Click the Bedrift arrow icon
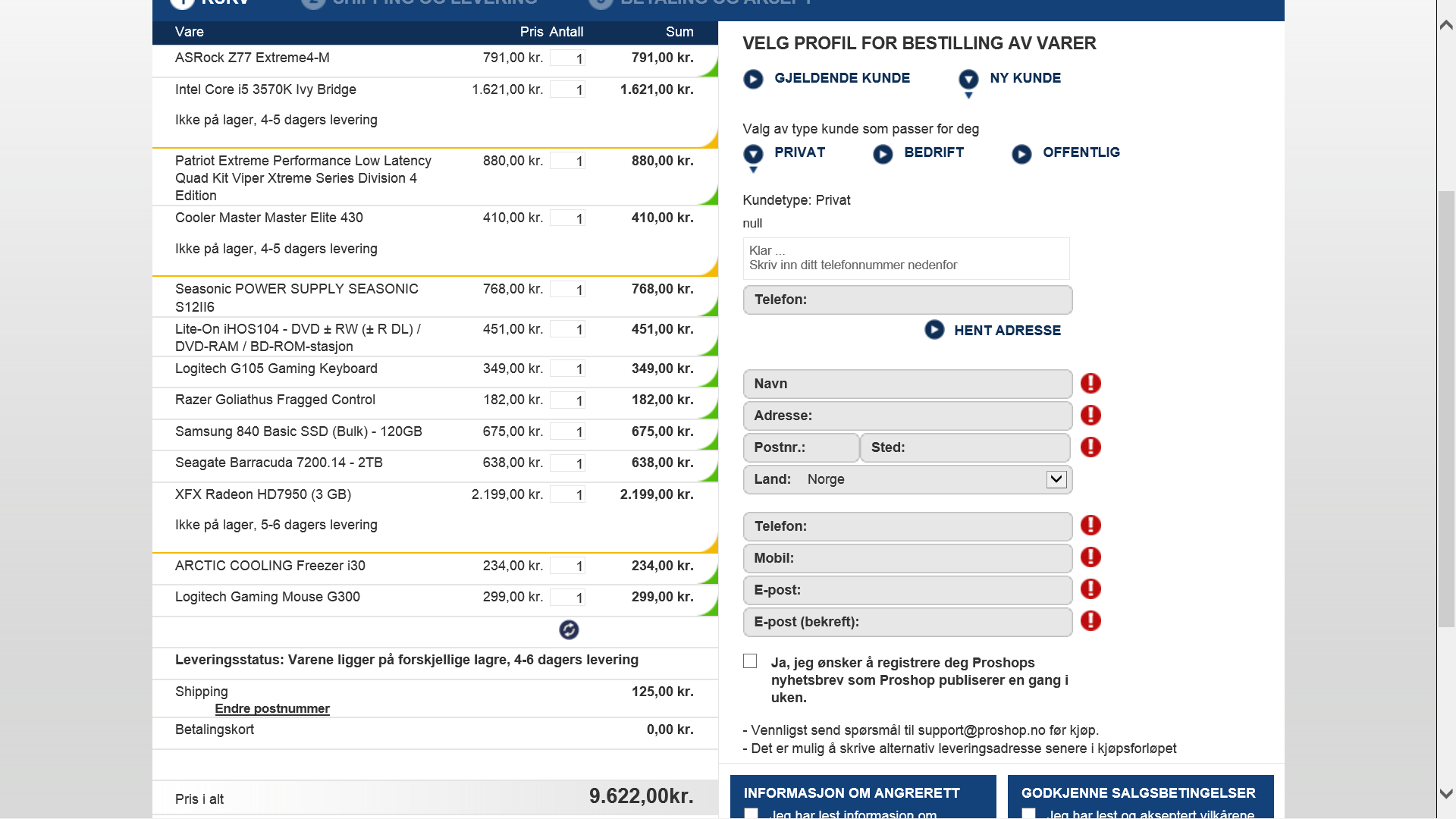This screenshot has width=1456, height=819. 883,154
